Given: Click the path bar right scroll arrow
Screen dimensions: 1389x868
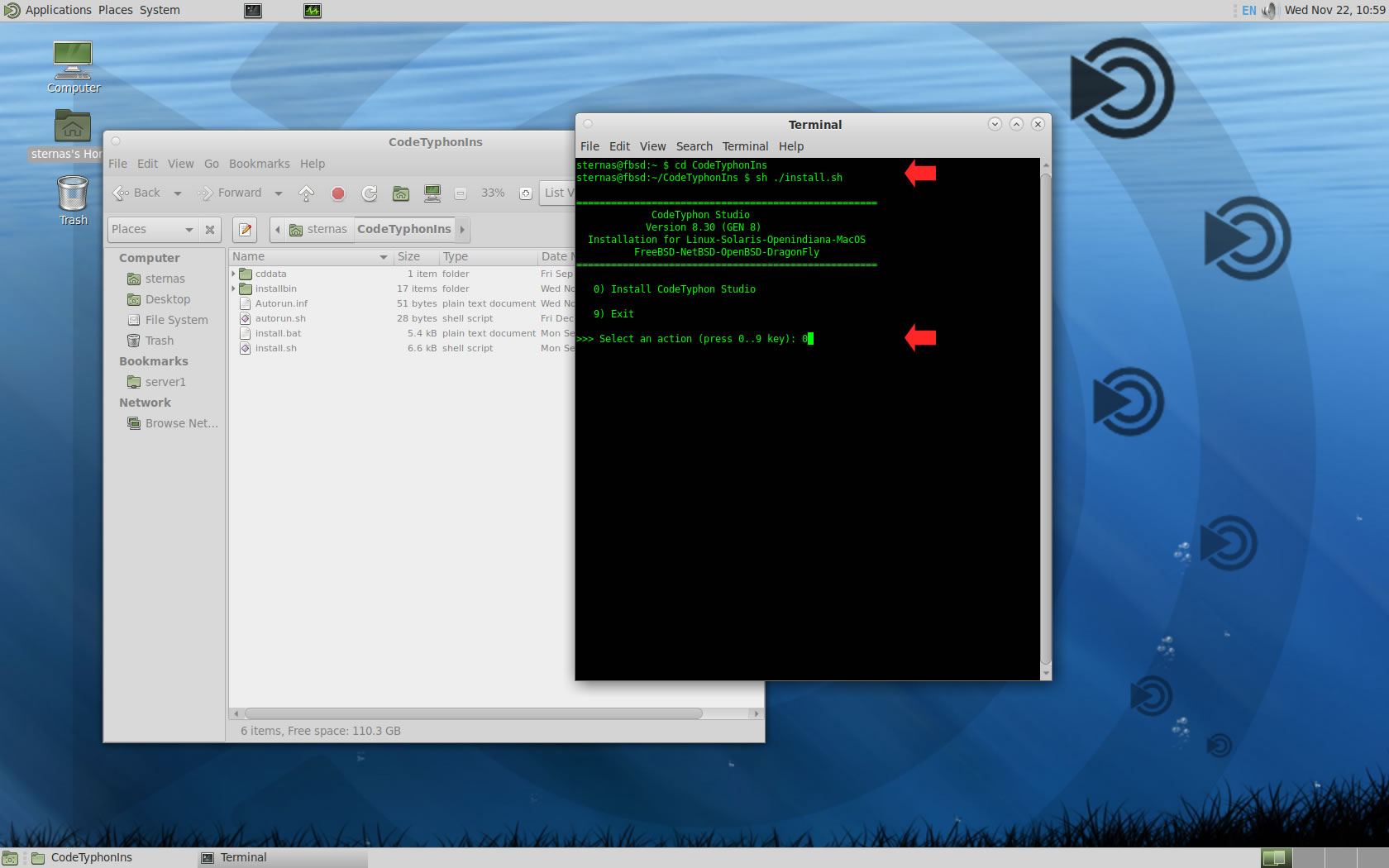Looking at the screenshot, I should tap(462, 229).
